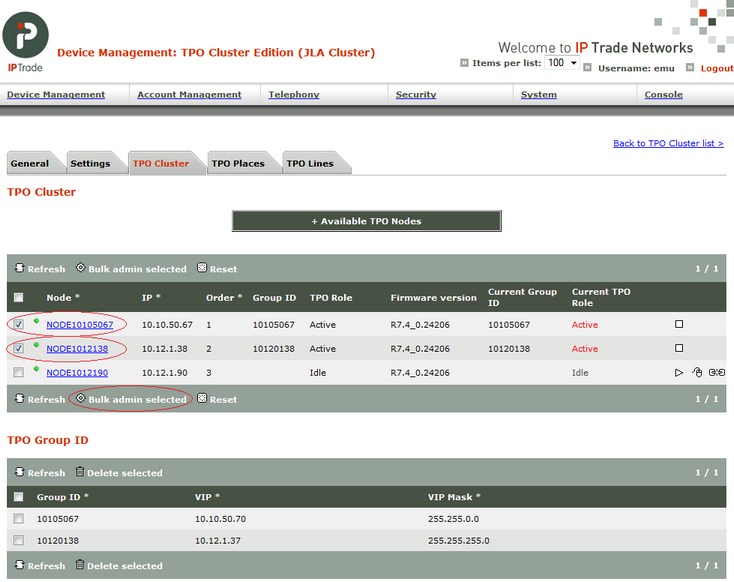Click red Active role for NODE10105067
Viewport: 734px width, 582px height.
coord(585,324)
